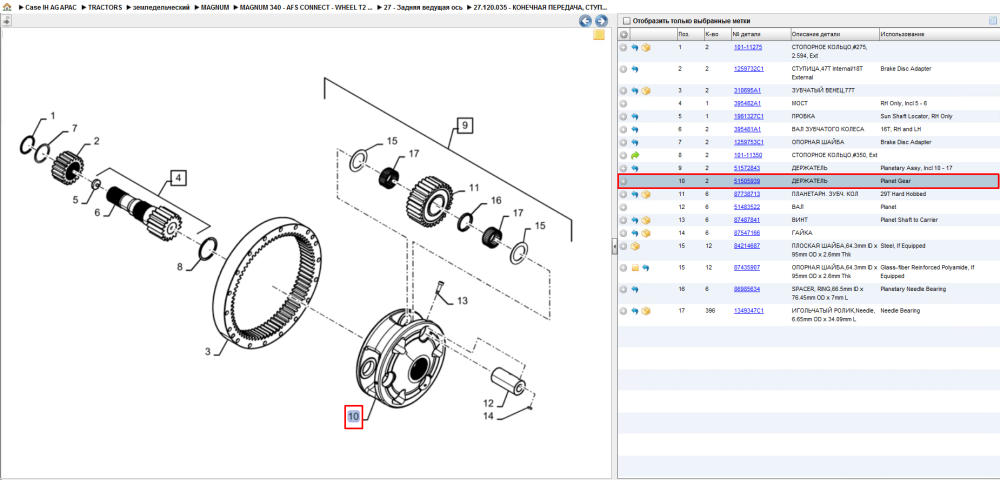Click the yellow note icon for row 87435907
Viewport: 1000px width, 480px height.
pos(635,268)
